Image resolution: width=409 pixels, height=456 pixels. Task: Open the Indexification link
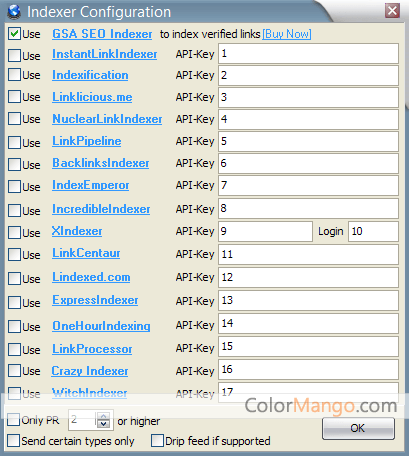point(90,75)
